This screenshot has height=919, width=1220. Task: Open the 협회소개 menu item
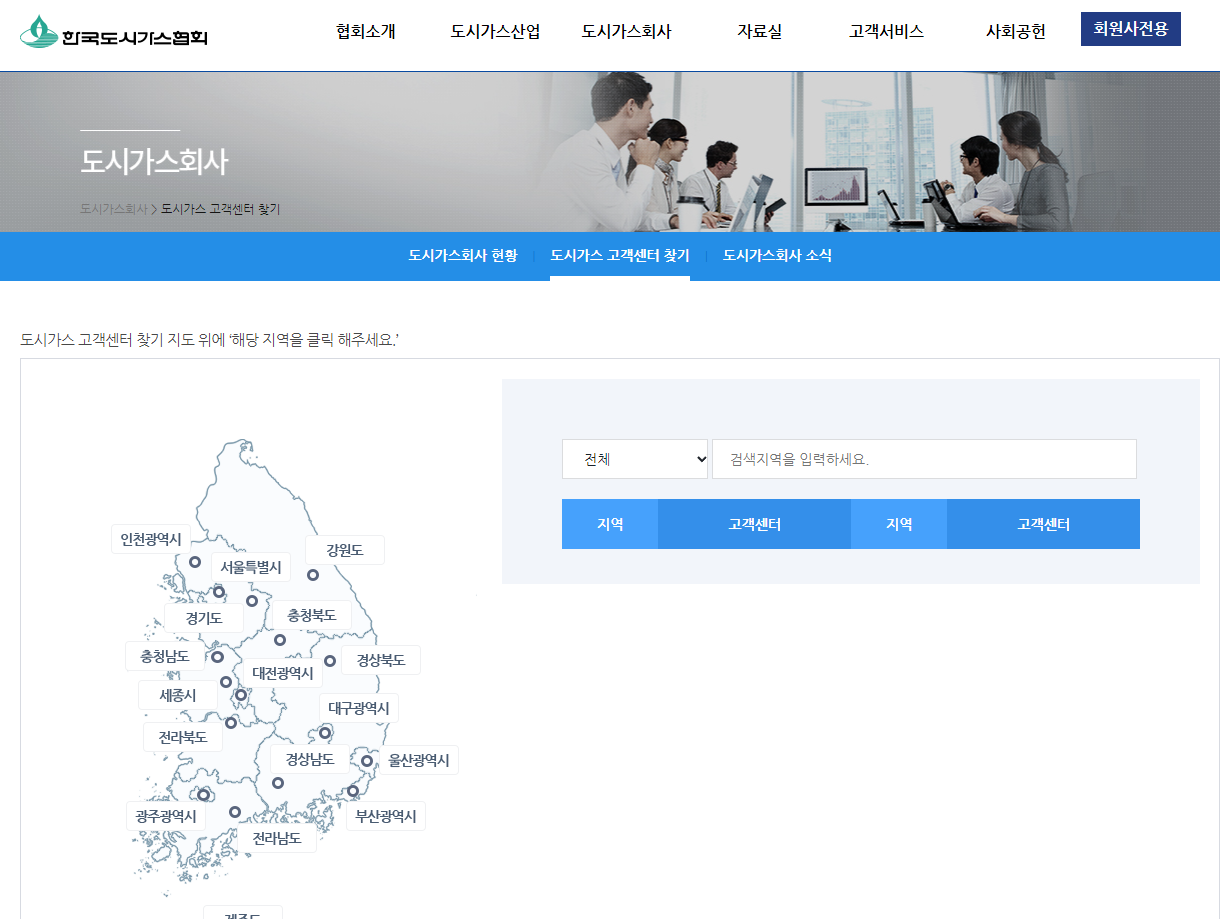coord(366,31)
